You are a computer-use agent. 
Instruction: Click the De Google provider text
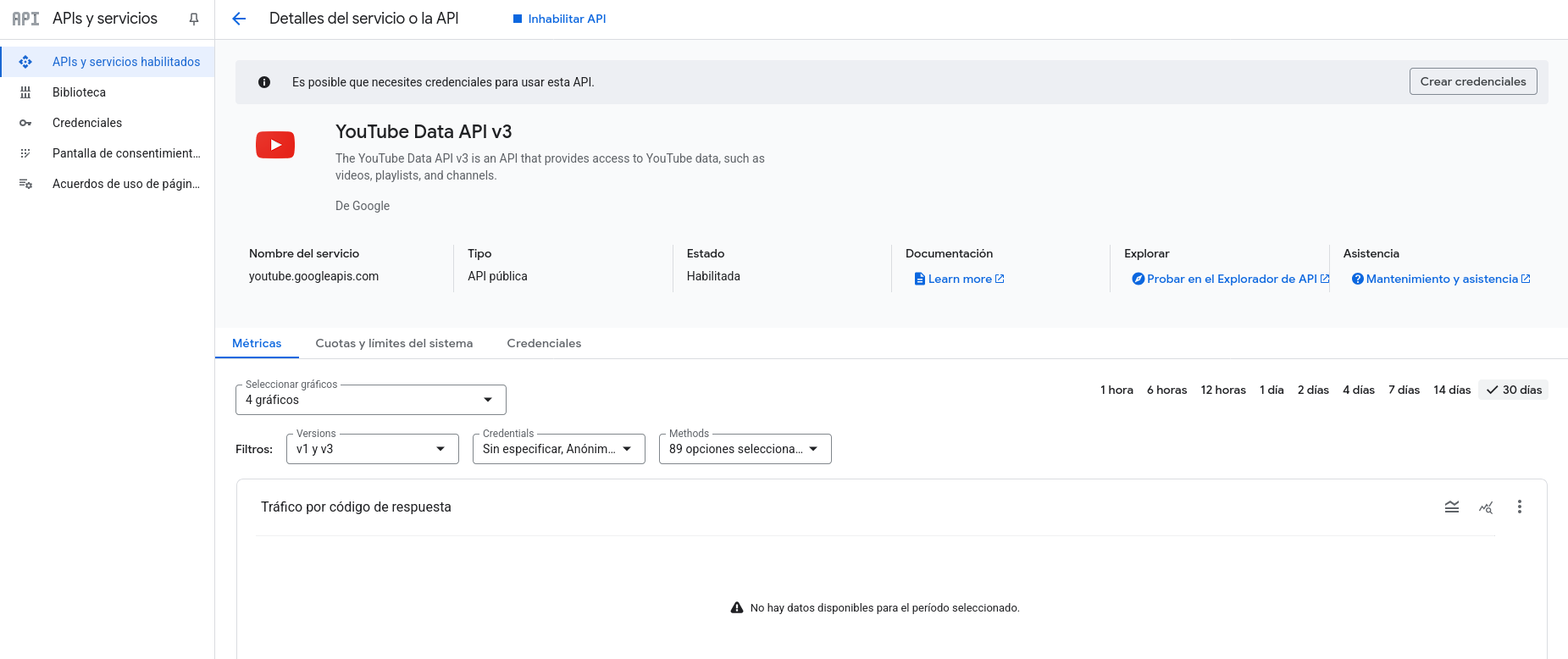pos(363,206)
